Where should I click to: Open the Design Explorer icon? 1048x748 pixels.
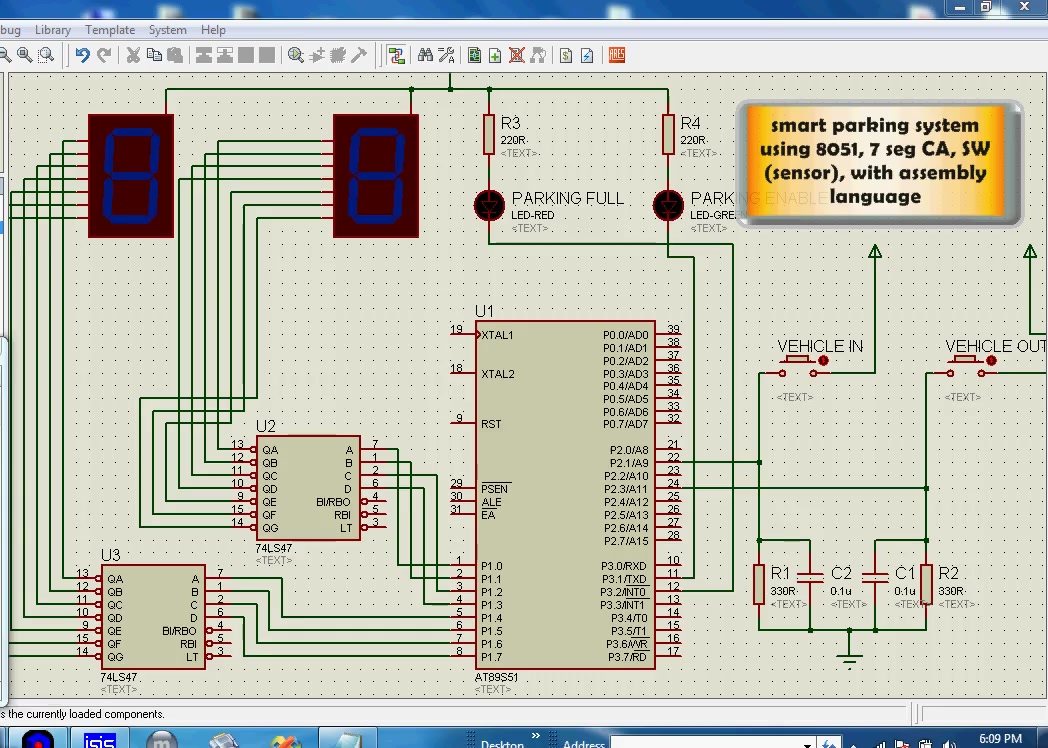(475, 55)
